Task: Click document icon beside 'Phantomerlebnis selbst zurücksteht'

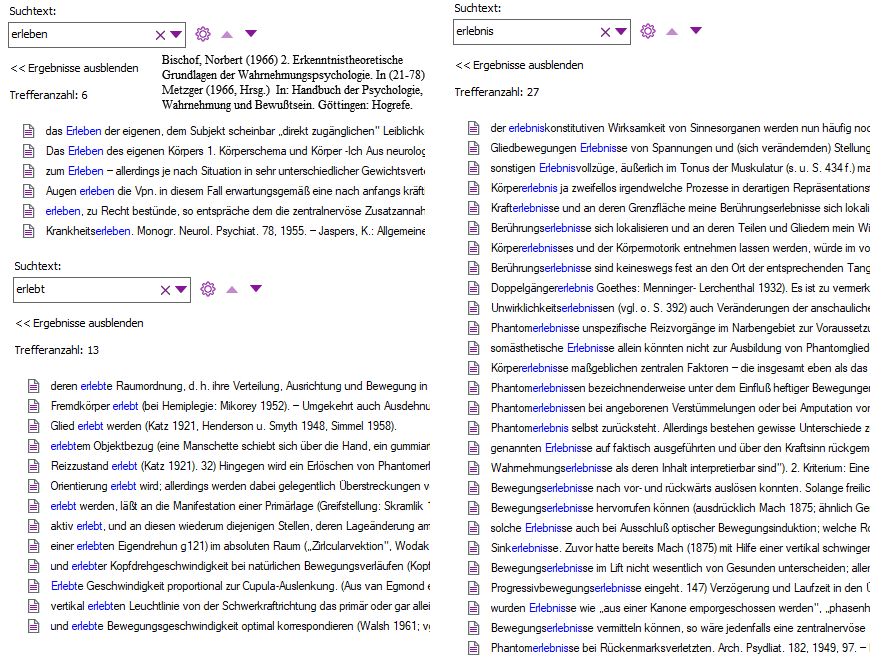Action: point(474,428)
